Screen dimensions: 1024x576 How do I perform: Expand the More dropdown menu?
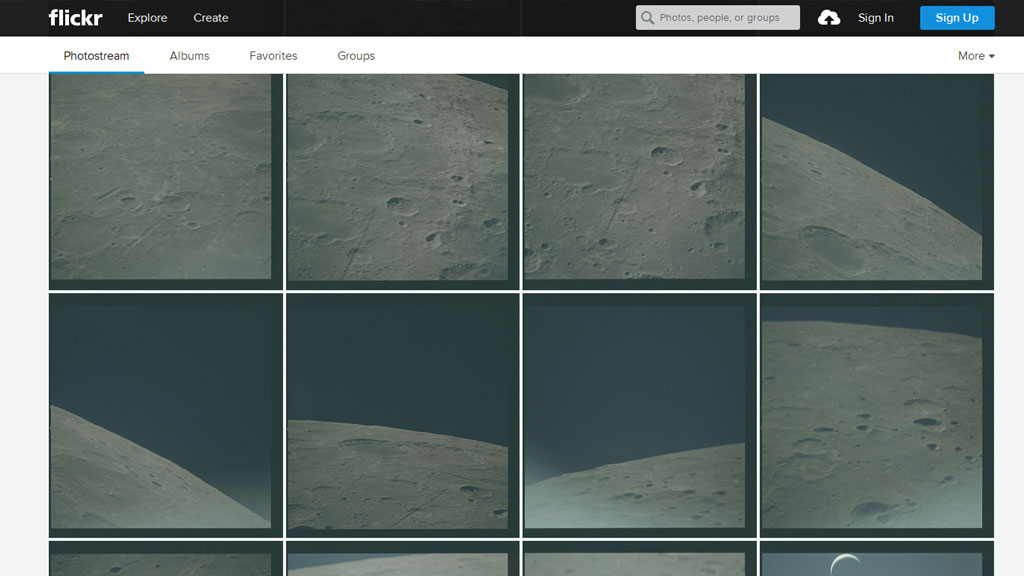(x=976, y=56)
